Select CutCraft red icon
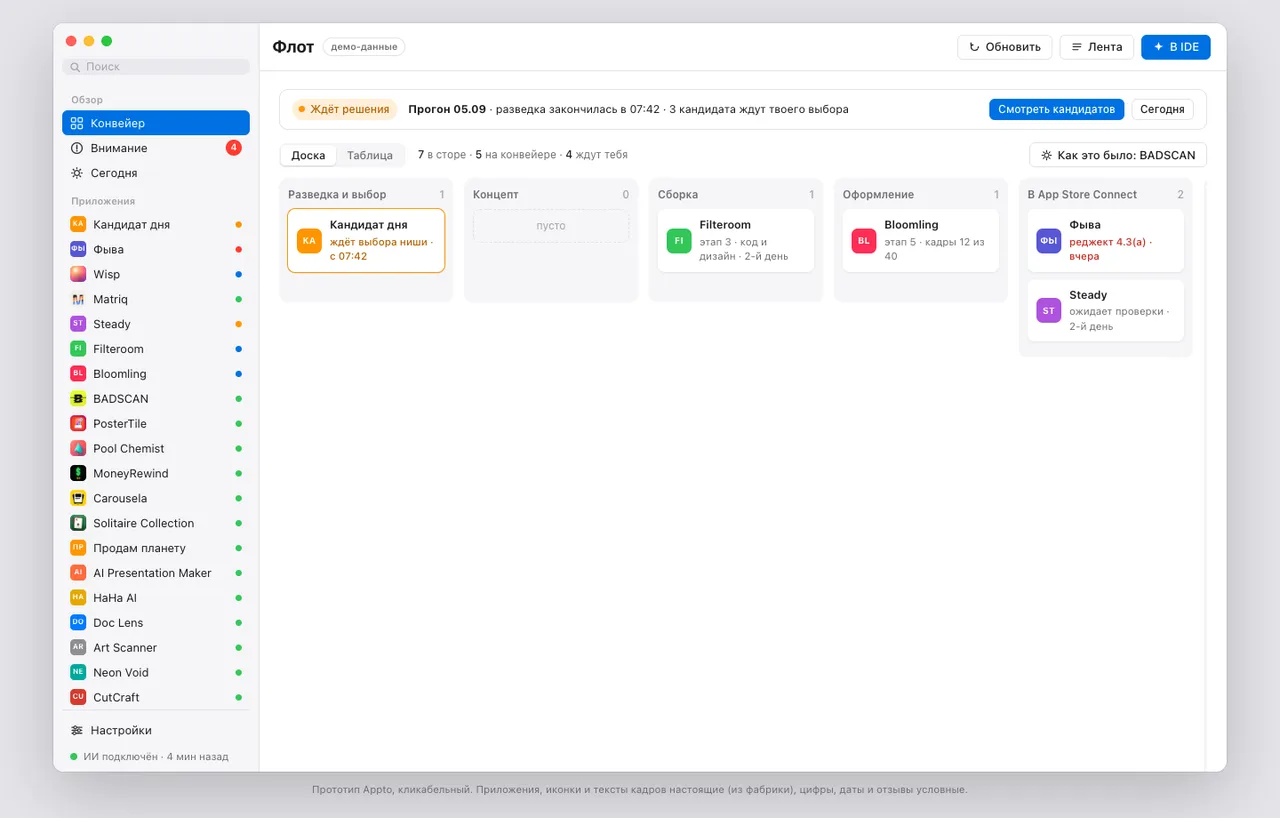This screenshot has height=818, width=1280. [78, 697]
